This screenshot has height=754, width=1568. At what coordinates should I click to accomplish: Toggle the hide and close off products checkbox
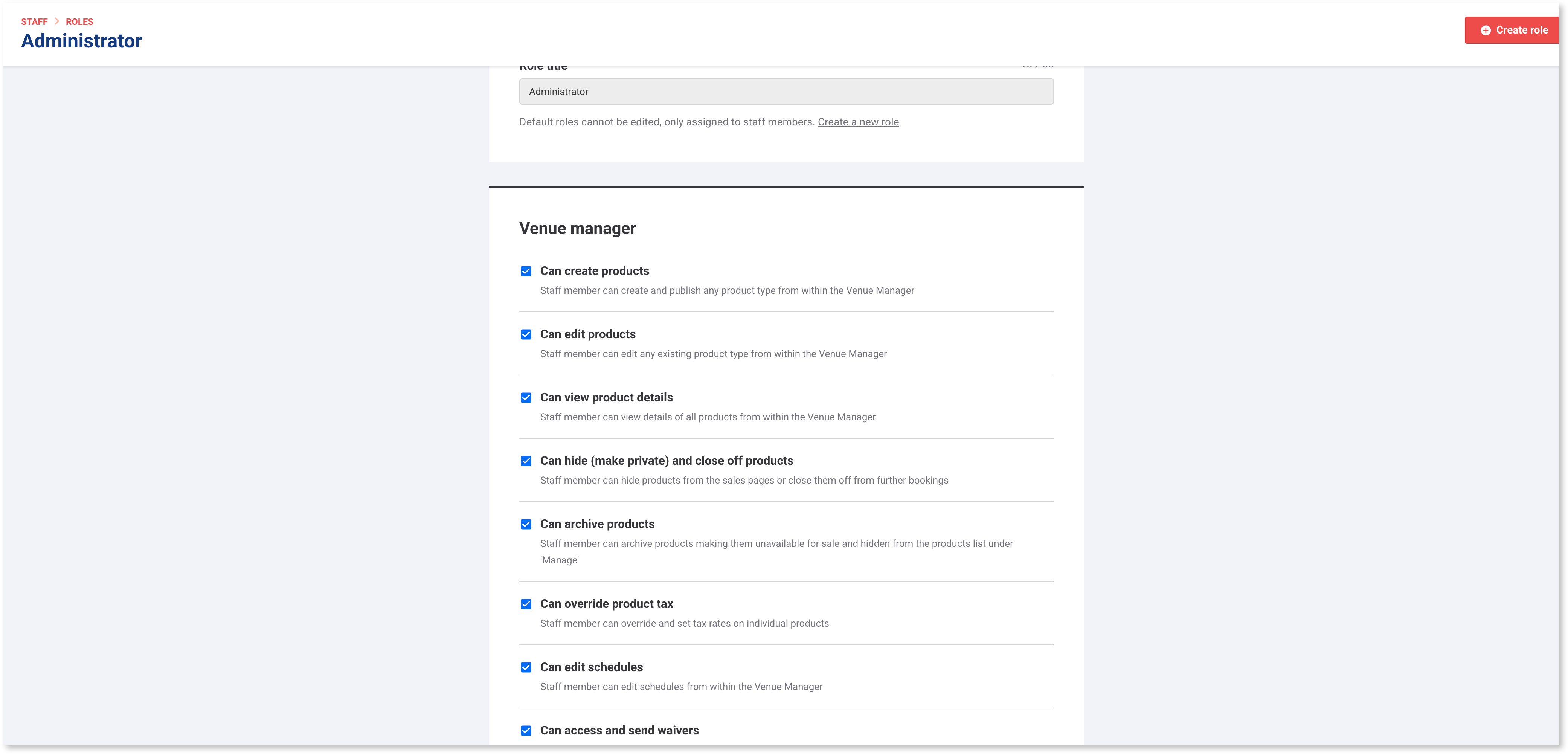click(526, 461)
